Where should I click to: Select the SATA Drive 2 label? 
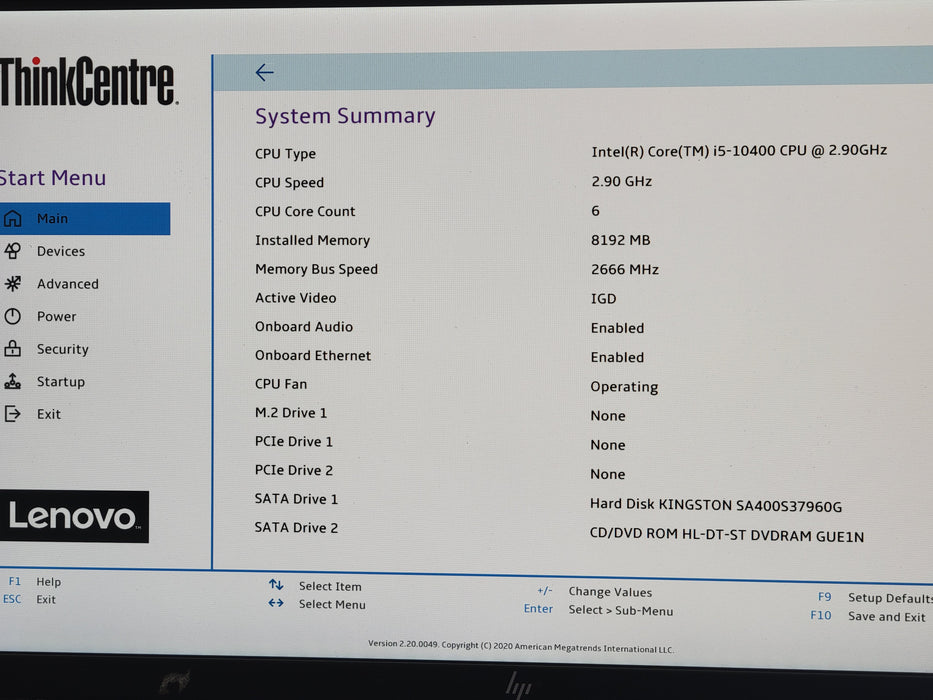[296, 527]
